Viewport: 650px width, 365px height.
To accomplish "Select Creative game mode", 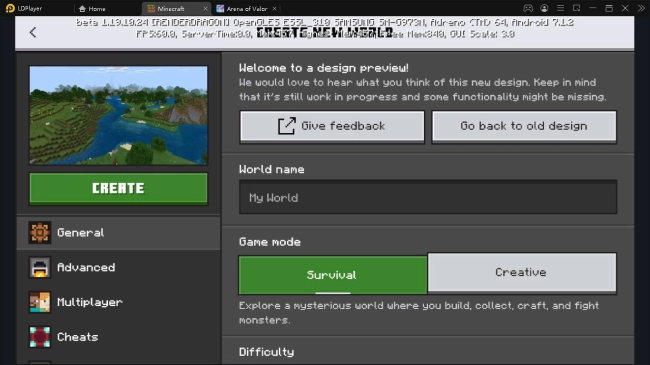I will click(x=522, y=273).
